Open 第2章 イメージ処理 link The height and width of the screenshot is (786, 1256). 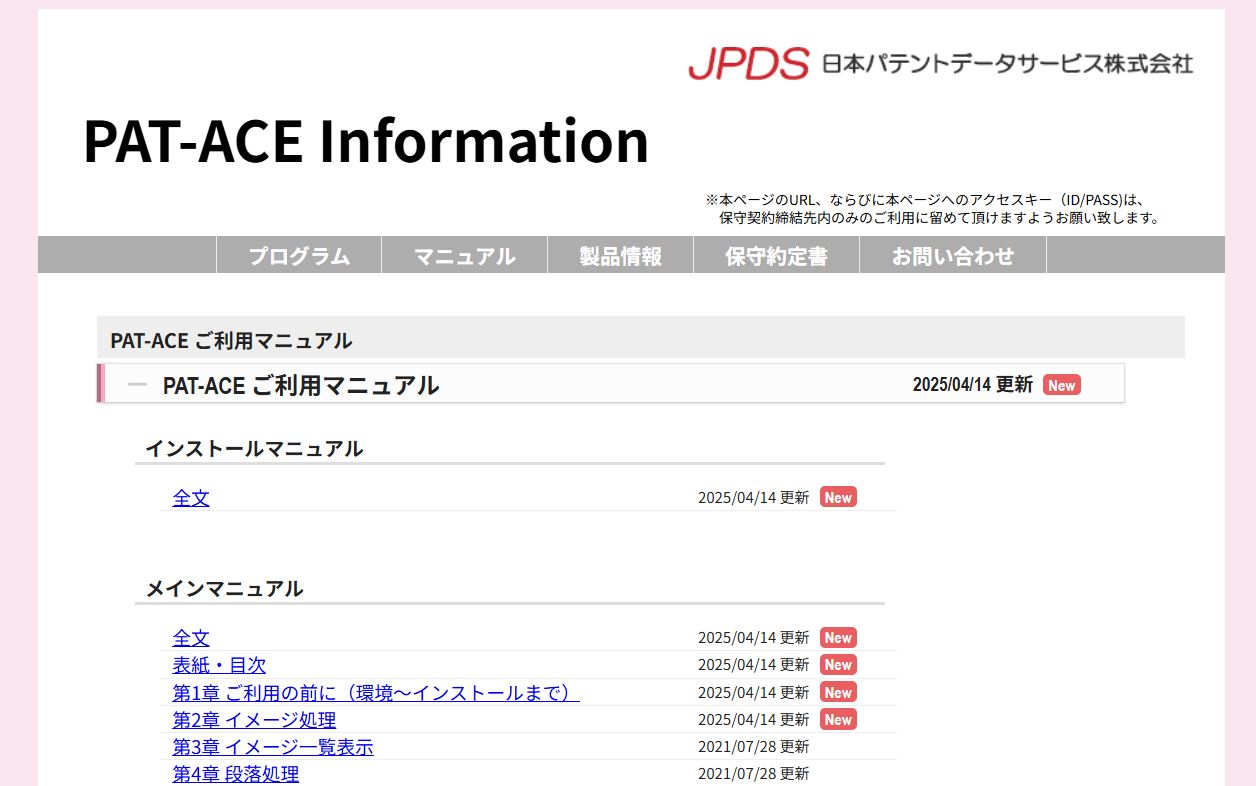point(254,719)
